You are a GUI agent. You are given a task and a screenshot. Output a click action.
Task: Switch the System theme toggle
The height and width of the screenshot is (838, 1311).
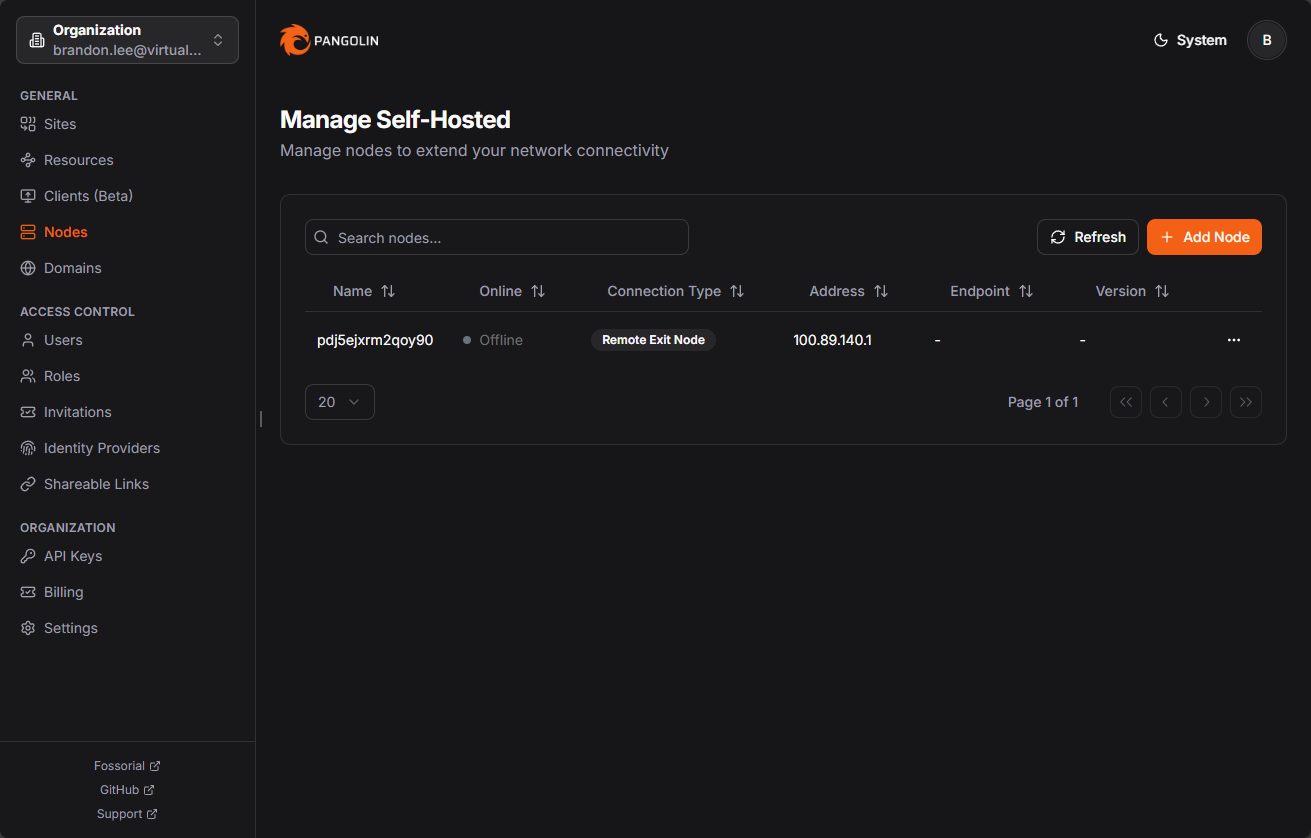point(1190,40)
